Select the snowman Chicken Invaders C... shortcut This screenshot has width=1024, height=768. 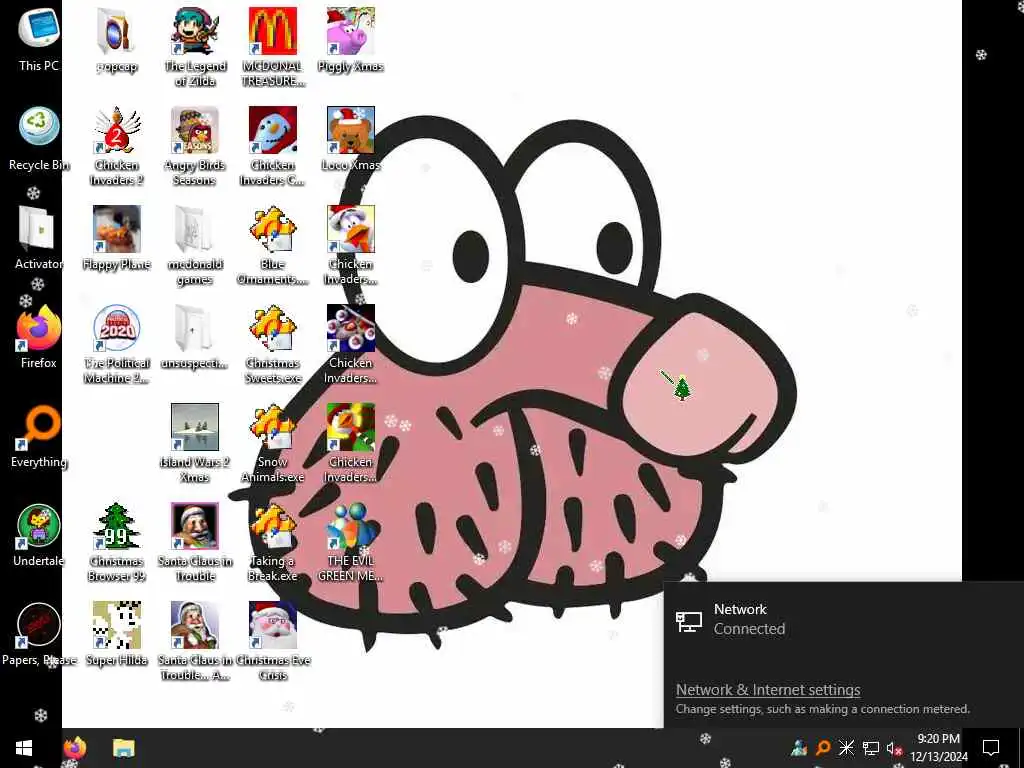tap(272, 130)
